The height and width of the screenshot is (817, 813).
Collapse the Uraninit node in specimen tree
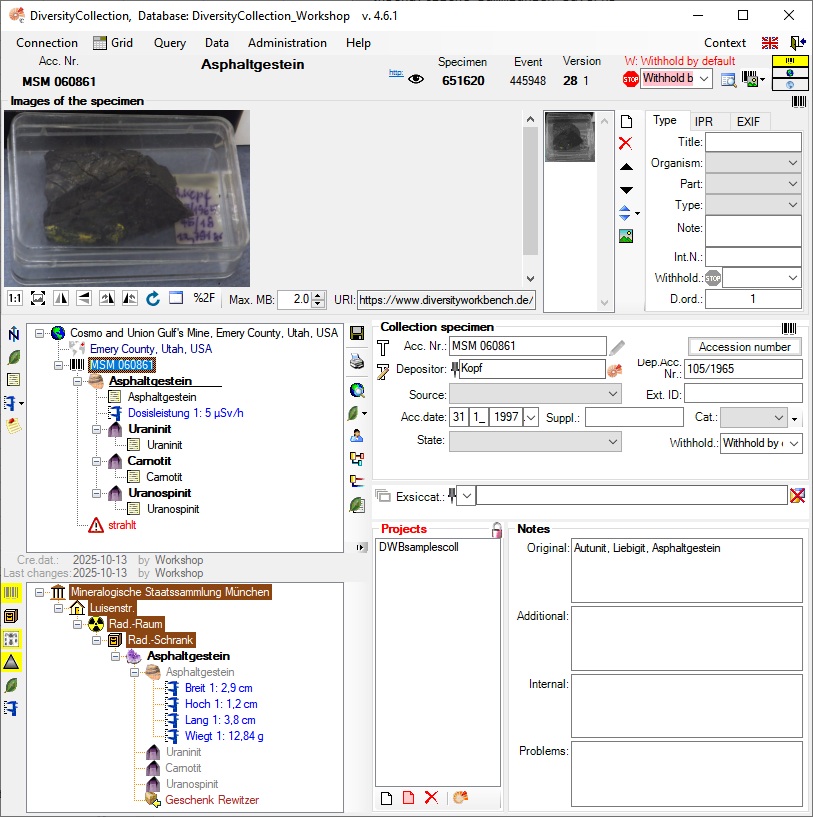[x=95, y=429]
